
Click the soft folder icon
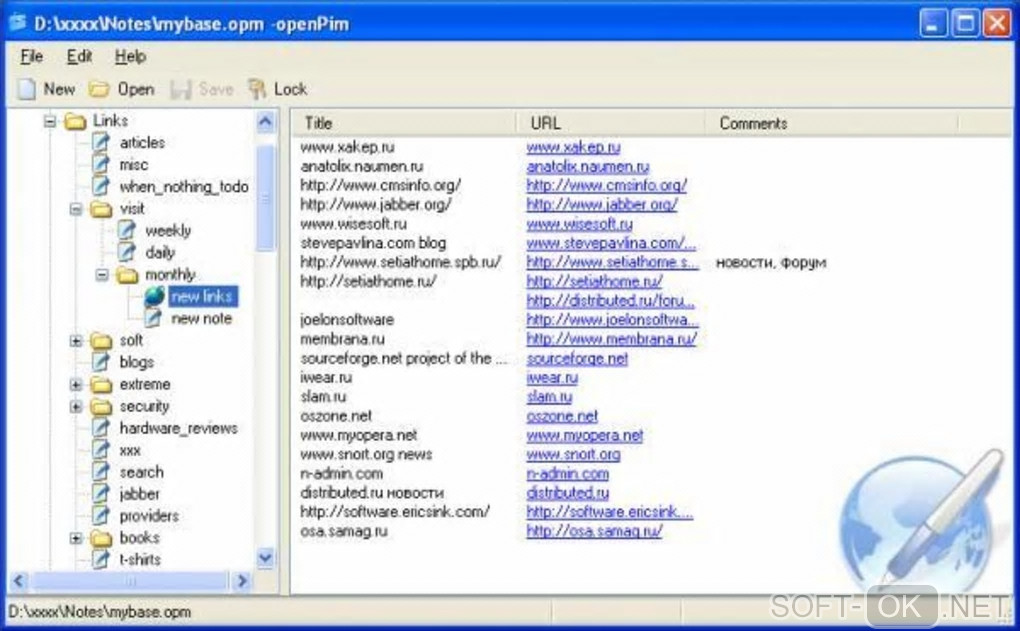[x=101, y=340]
